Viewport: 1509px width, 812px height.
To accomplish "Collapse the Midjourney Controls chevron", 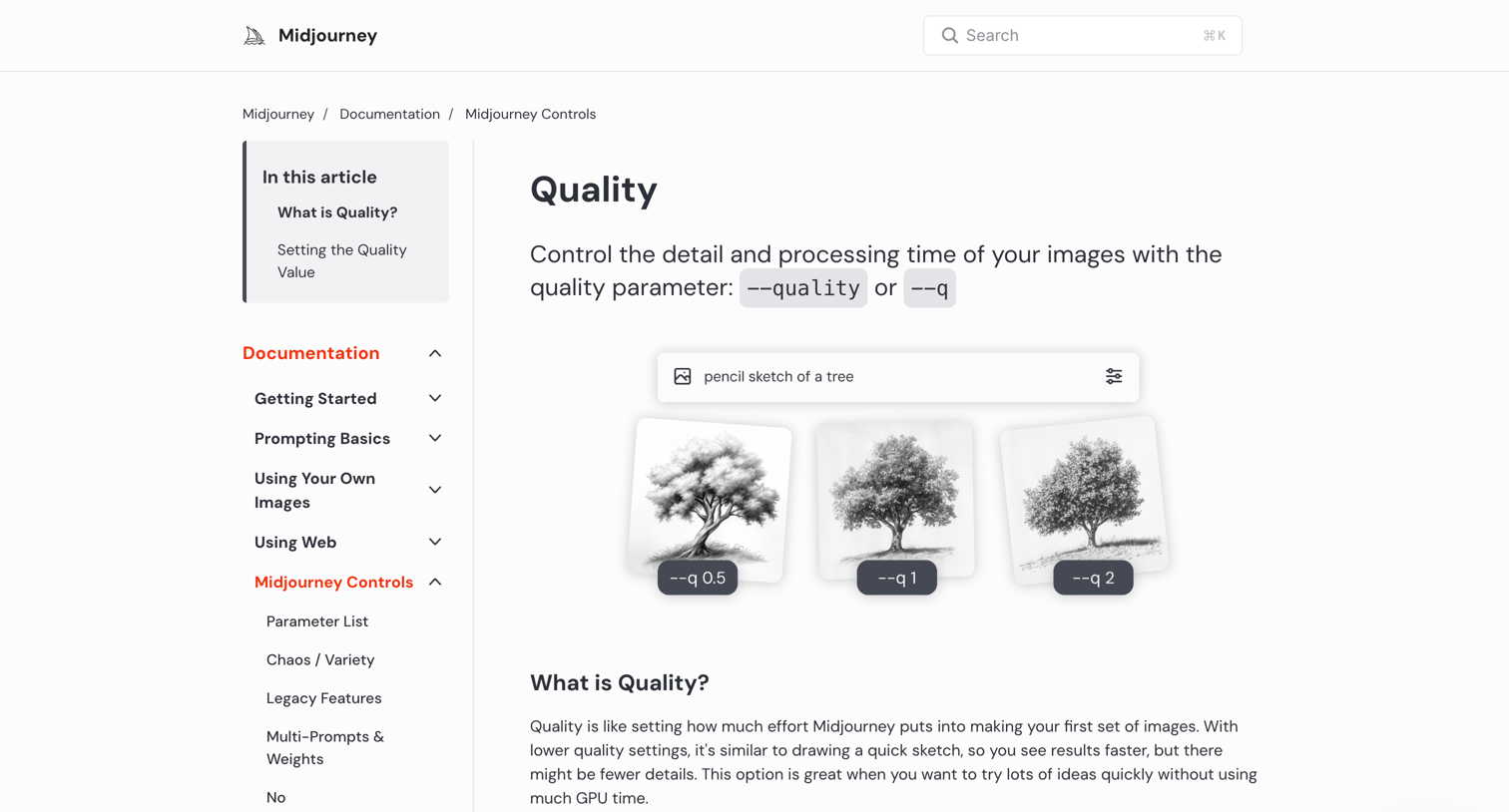I will click(435, 582).
